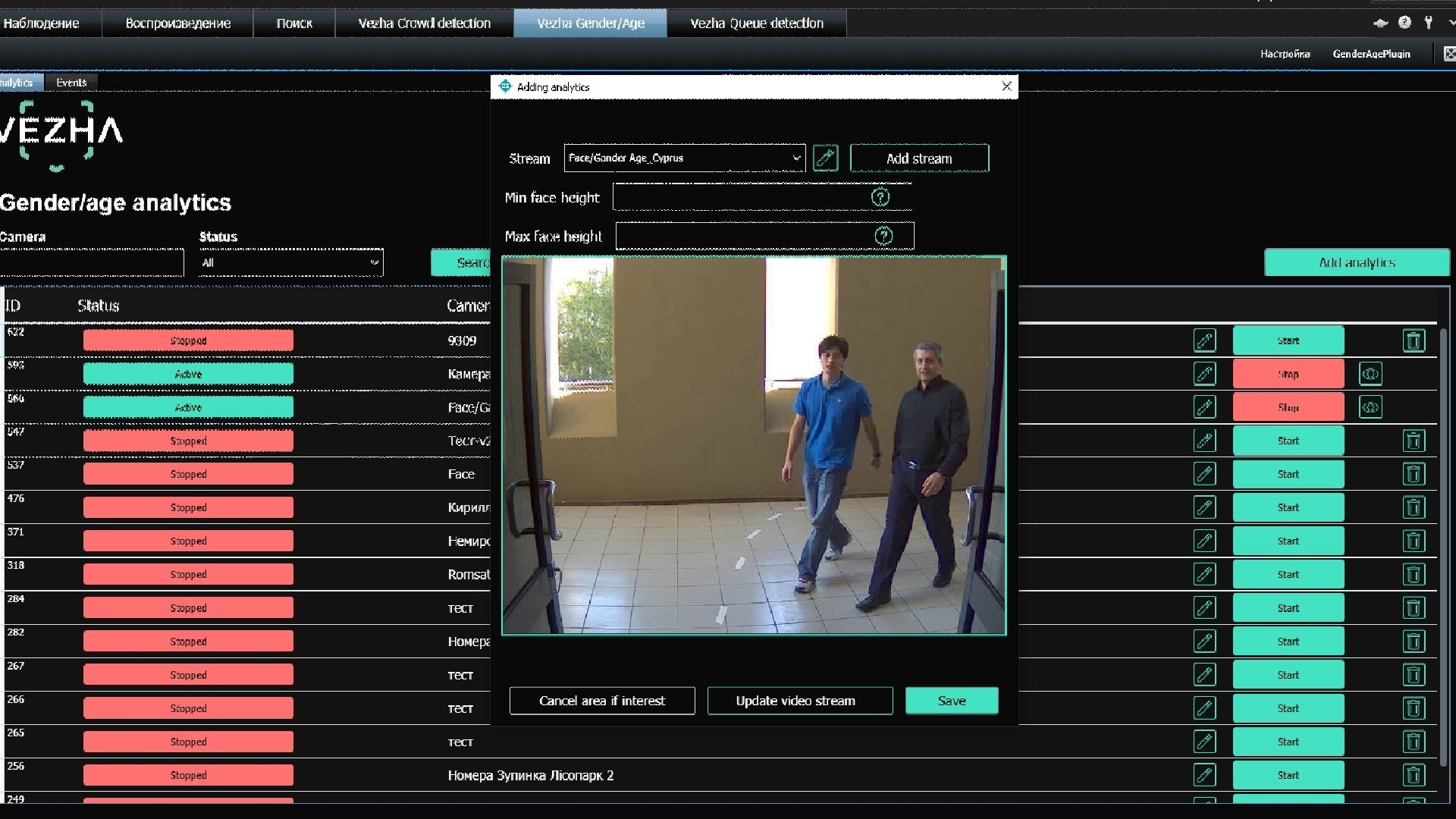Delete analytics row 537 with the trash icon
This screenshot has width=1456, height=819.
pyautogui.click(x=1414, y=474)
